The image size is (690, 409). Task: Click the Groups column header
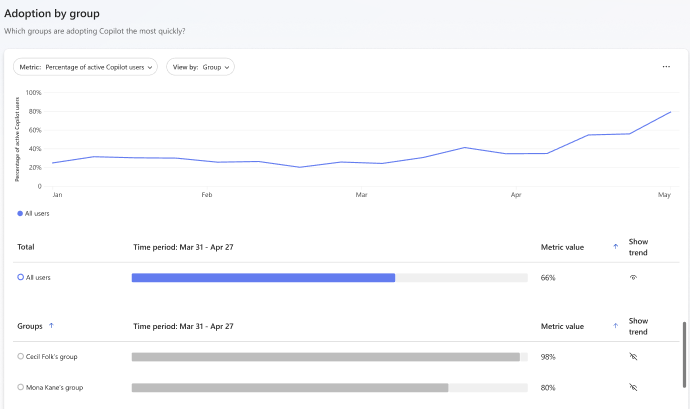click(30, 326)
